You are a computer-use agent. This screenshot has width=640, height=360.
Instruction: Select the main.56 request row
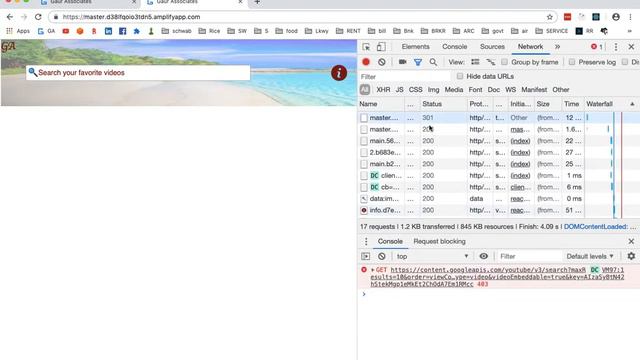499,141
